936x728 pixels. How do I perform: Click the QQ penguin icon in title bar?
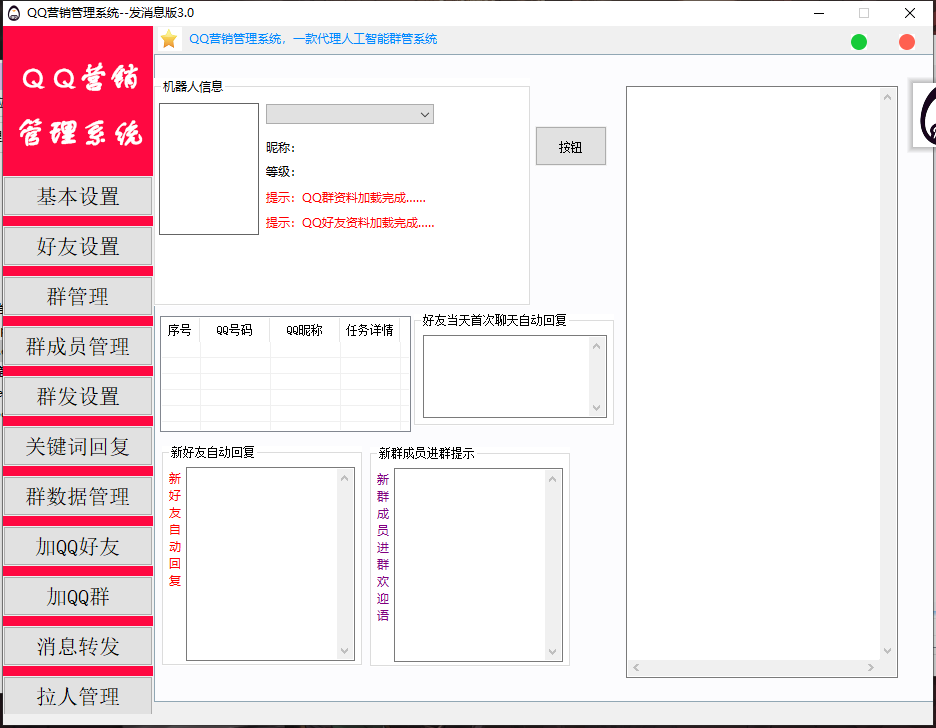click(x=14, y=13)
